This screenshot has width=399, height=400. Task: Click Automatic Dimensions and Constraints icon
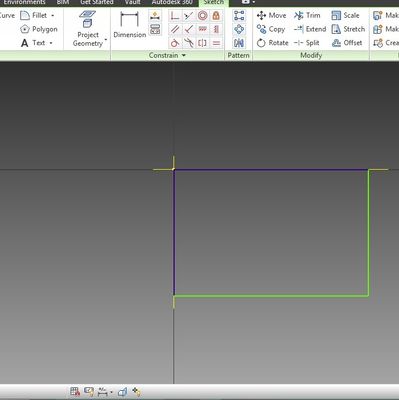(155, 16)
